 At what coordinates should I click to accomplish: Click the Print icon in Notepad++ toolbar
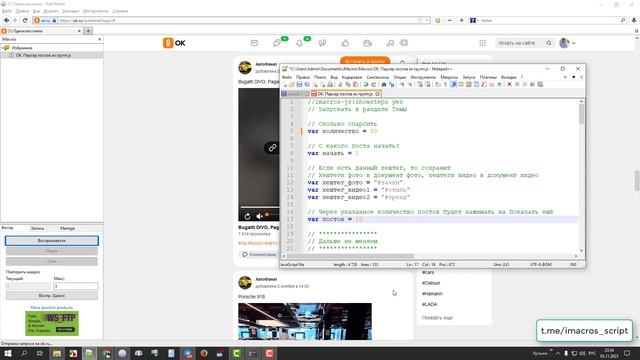point(330,84)
